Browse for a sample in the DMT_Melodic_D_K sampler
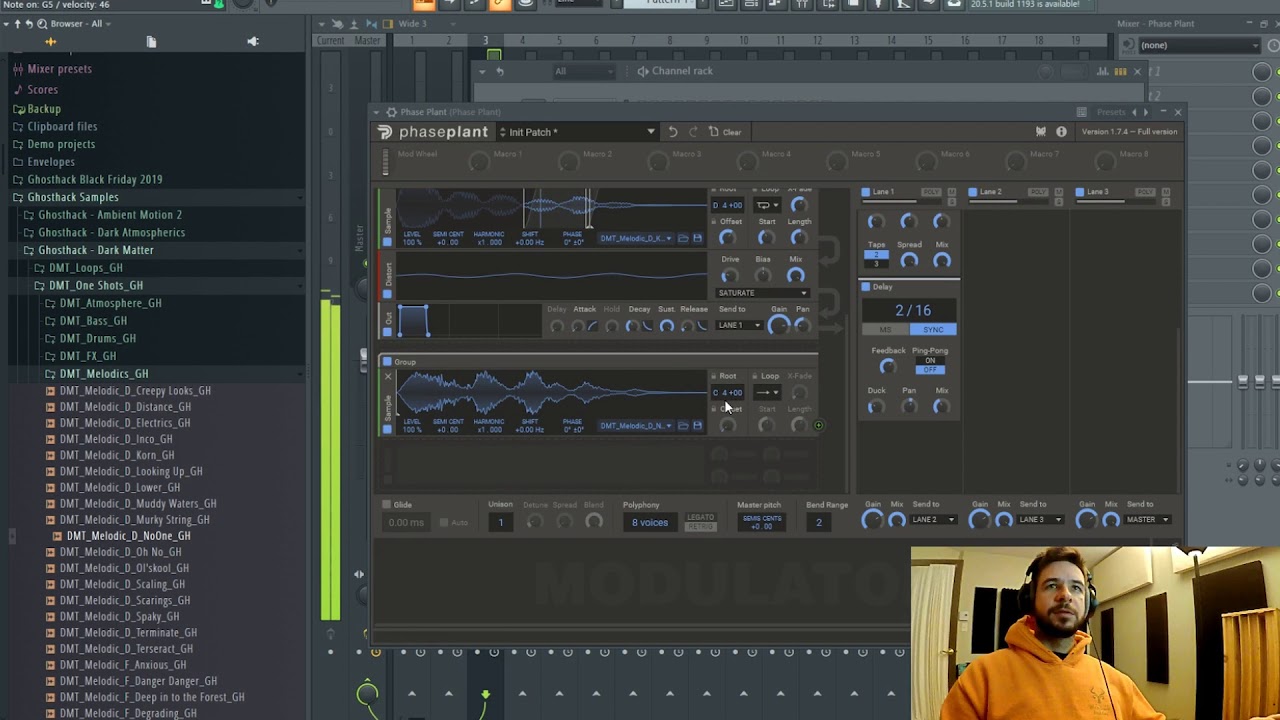1280x720 pixels. (x=683, y=239)
